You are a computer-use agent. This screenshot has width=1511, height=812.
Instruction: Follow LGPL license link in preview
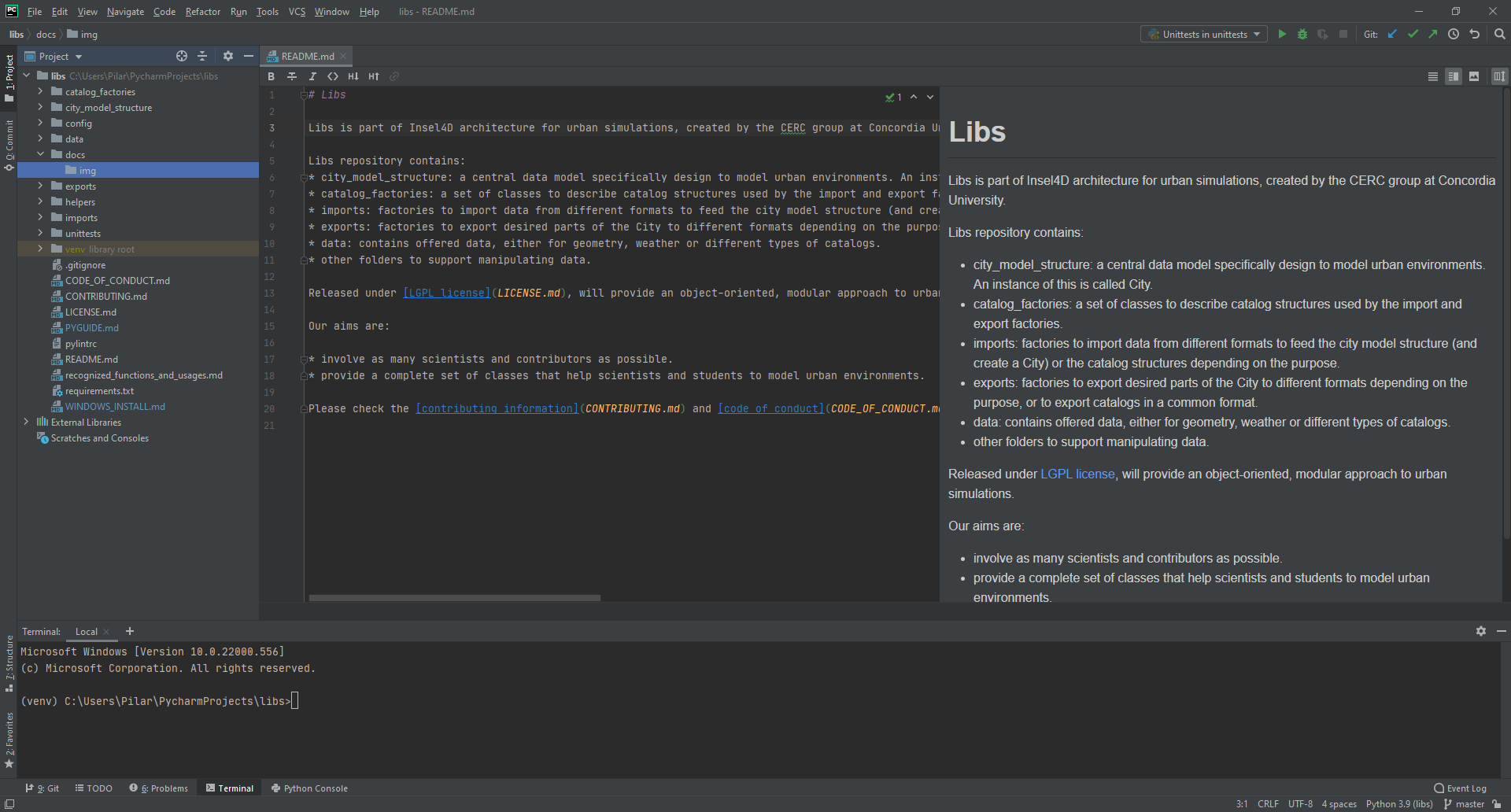point(1077,474)
